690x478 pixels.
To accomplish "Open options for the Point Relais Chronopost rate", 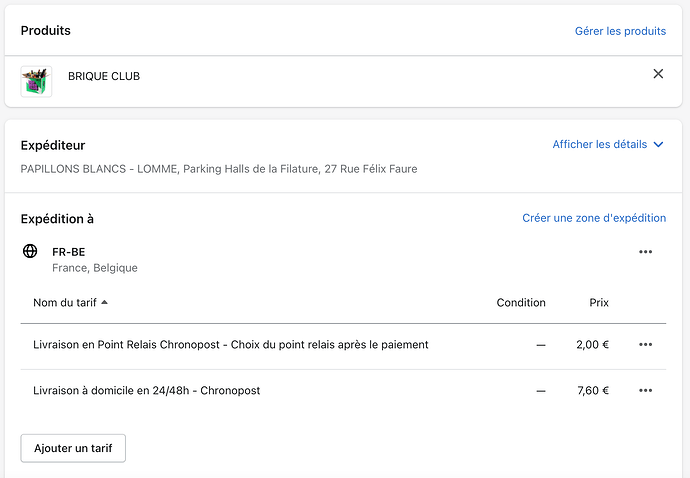I will tap(645, 345).
